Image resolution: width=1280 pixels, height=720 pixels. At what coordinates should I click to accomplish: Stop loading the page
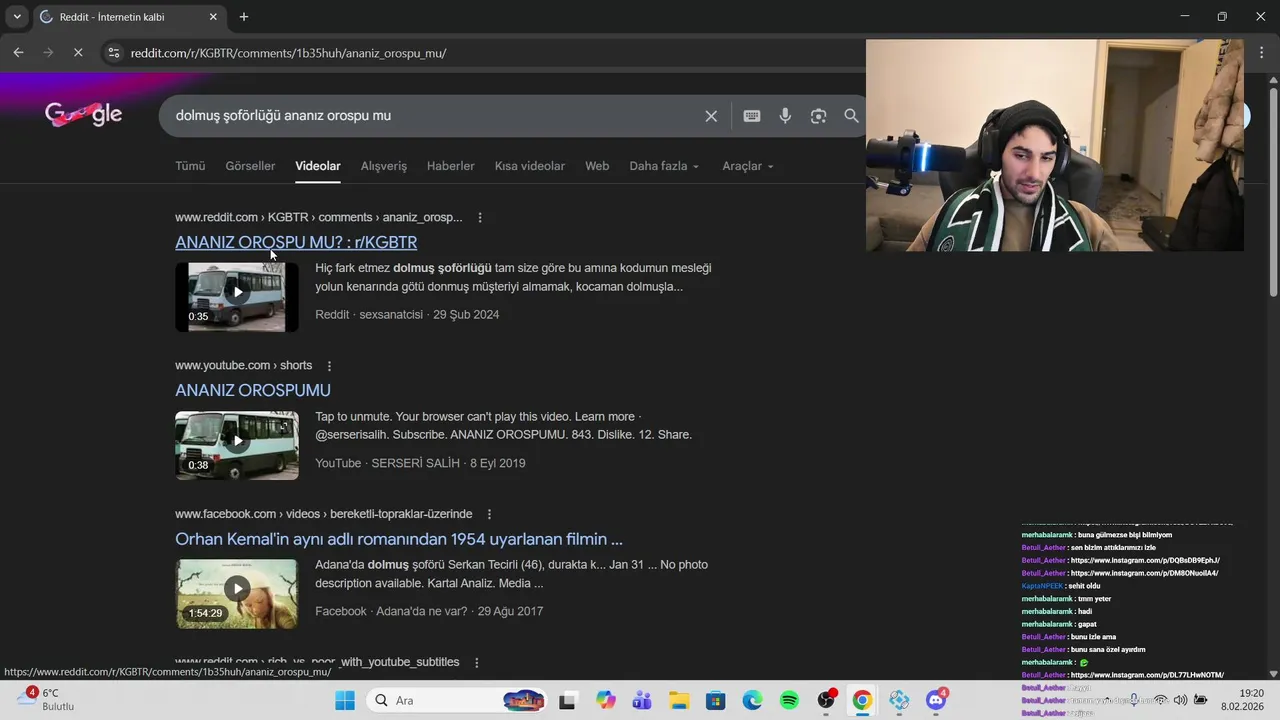pyautogui.click(x=78, y=53)
